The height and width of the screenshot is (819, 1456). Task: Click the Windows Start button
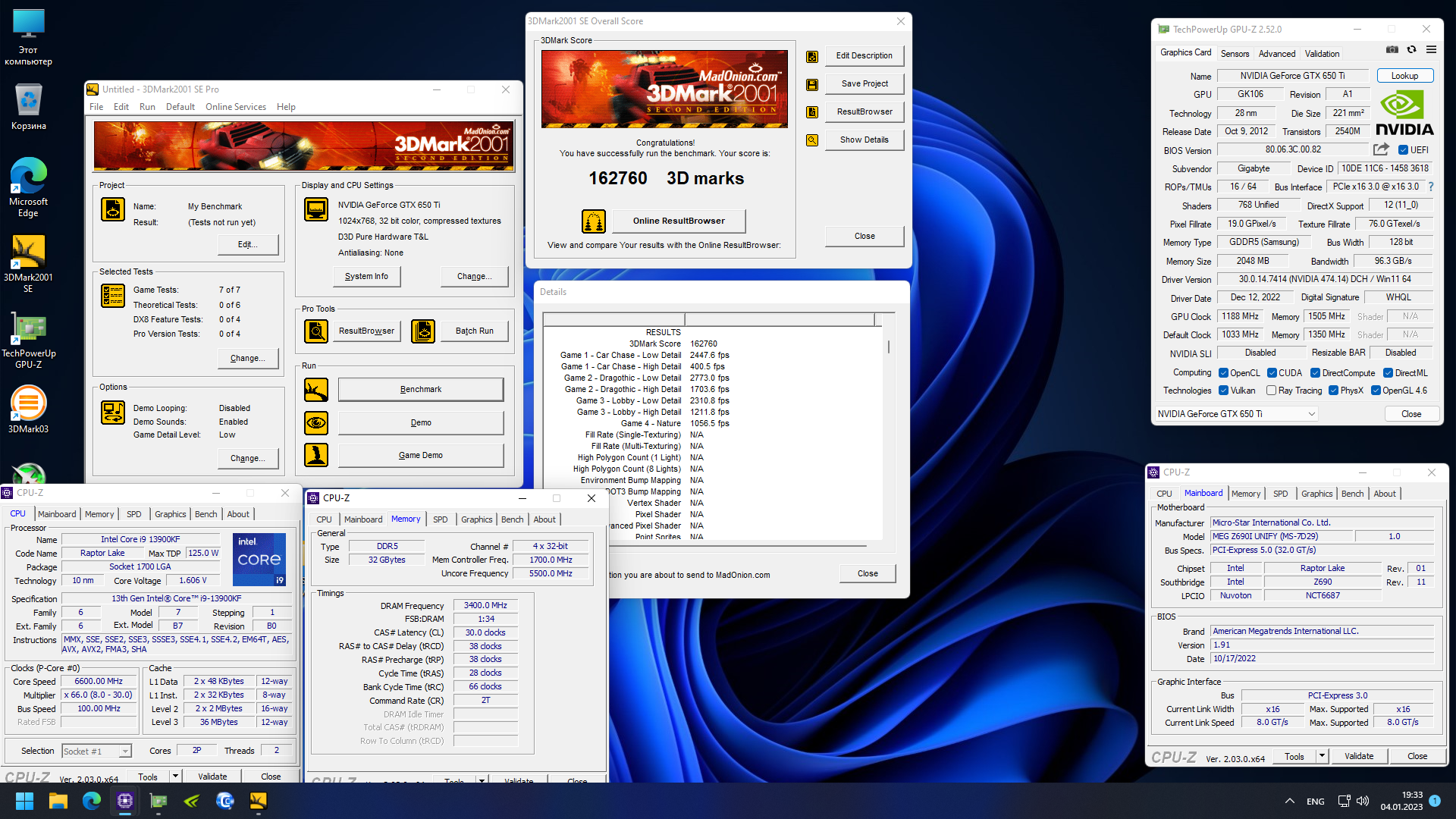(24, 801)
